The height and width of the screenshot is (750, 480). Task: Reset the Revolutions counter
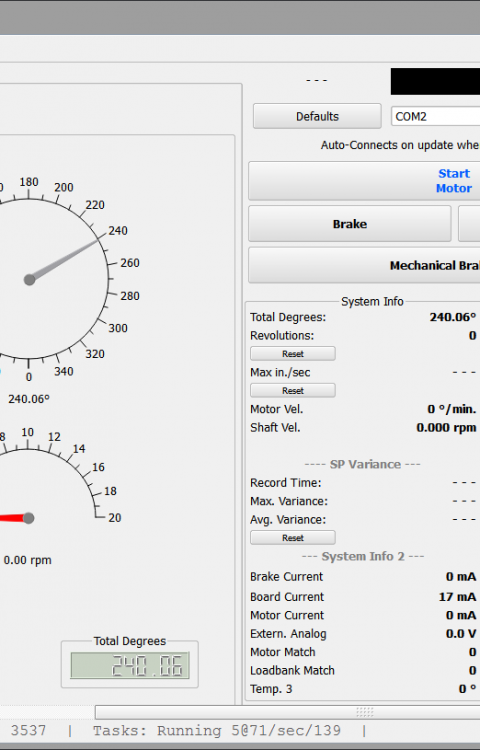pos(293,353)
